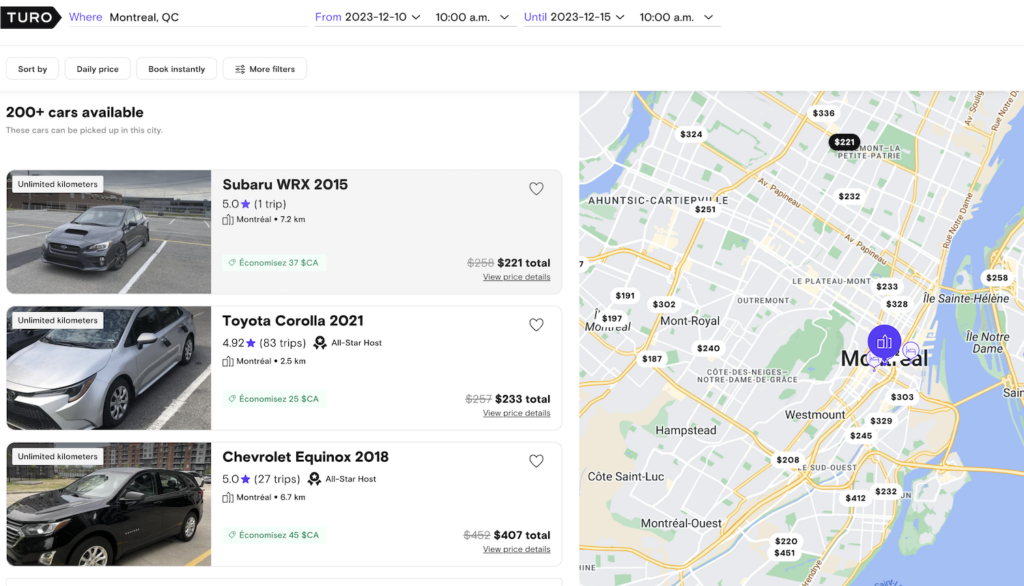1024x586 pixels.
Task: Toggle favorite heart on Toyota Corolla 2021
Action: (x=536, y=325)
